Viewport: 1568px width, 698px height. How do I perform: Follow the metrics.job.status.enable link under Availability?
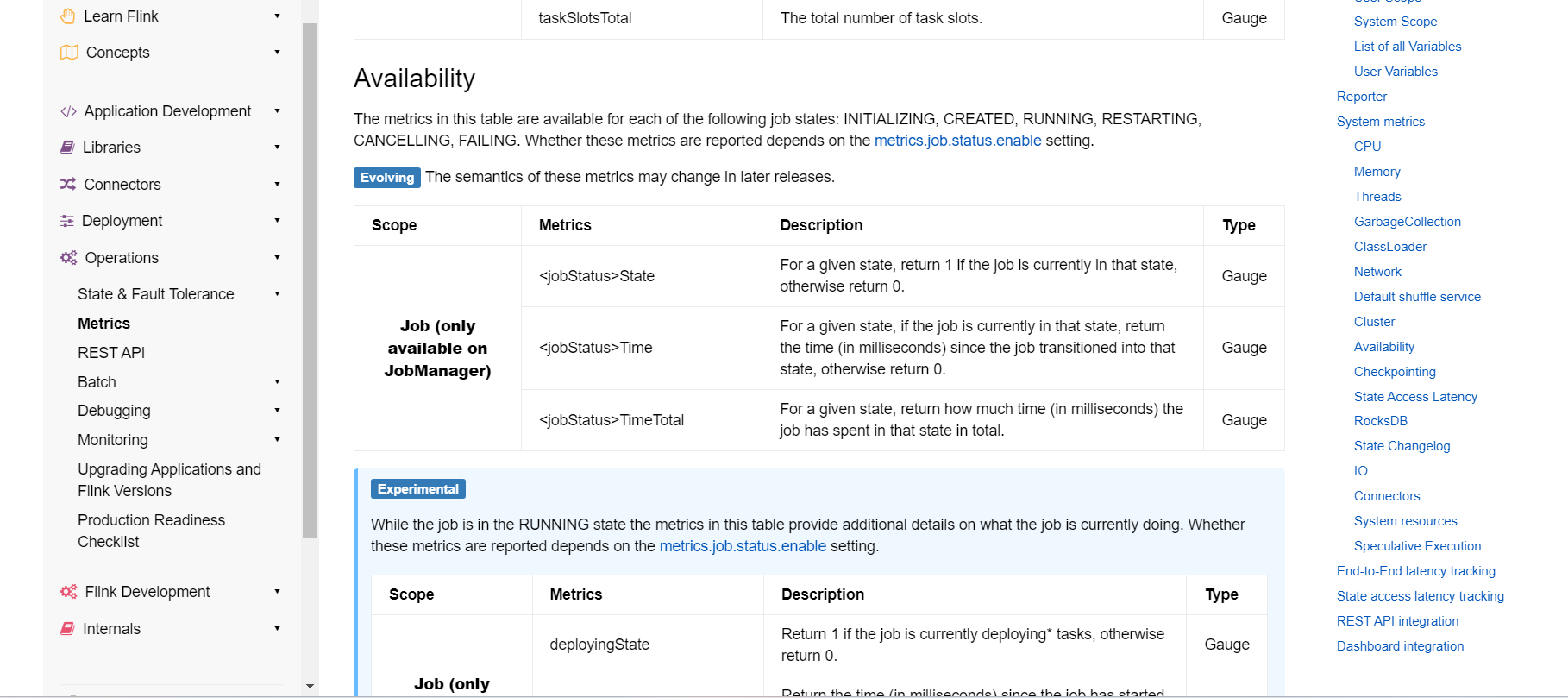click(957, 141)
